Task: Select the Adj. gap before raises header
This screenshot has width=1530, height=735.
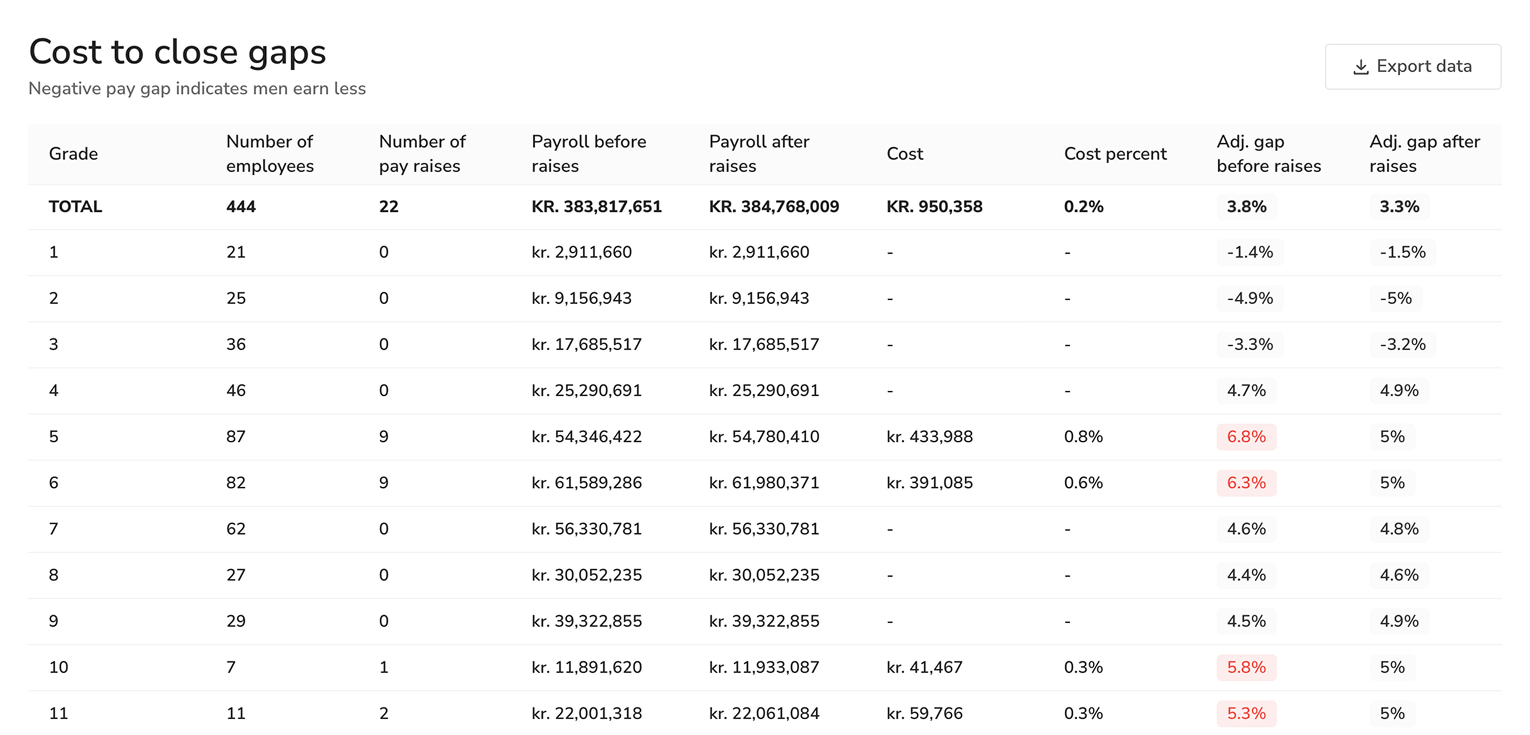Action: (x=1269, y=154)
